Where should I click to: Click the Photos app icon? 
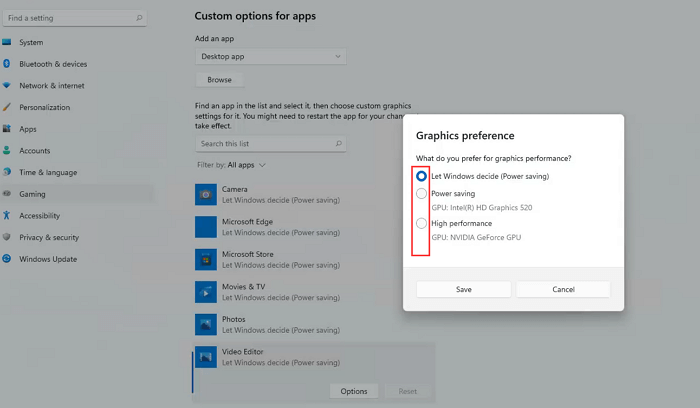tap(206, 325)
